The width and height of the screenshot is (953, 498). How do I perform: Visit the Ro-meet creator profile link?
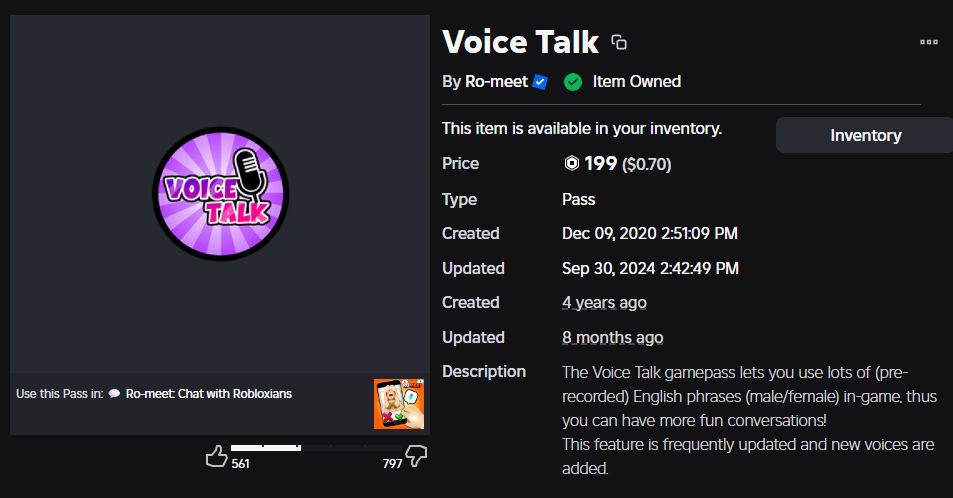pyautogui.click(x=497, y=82)
